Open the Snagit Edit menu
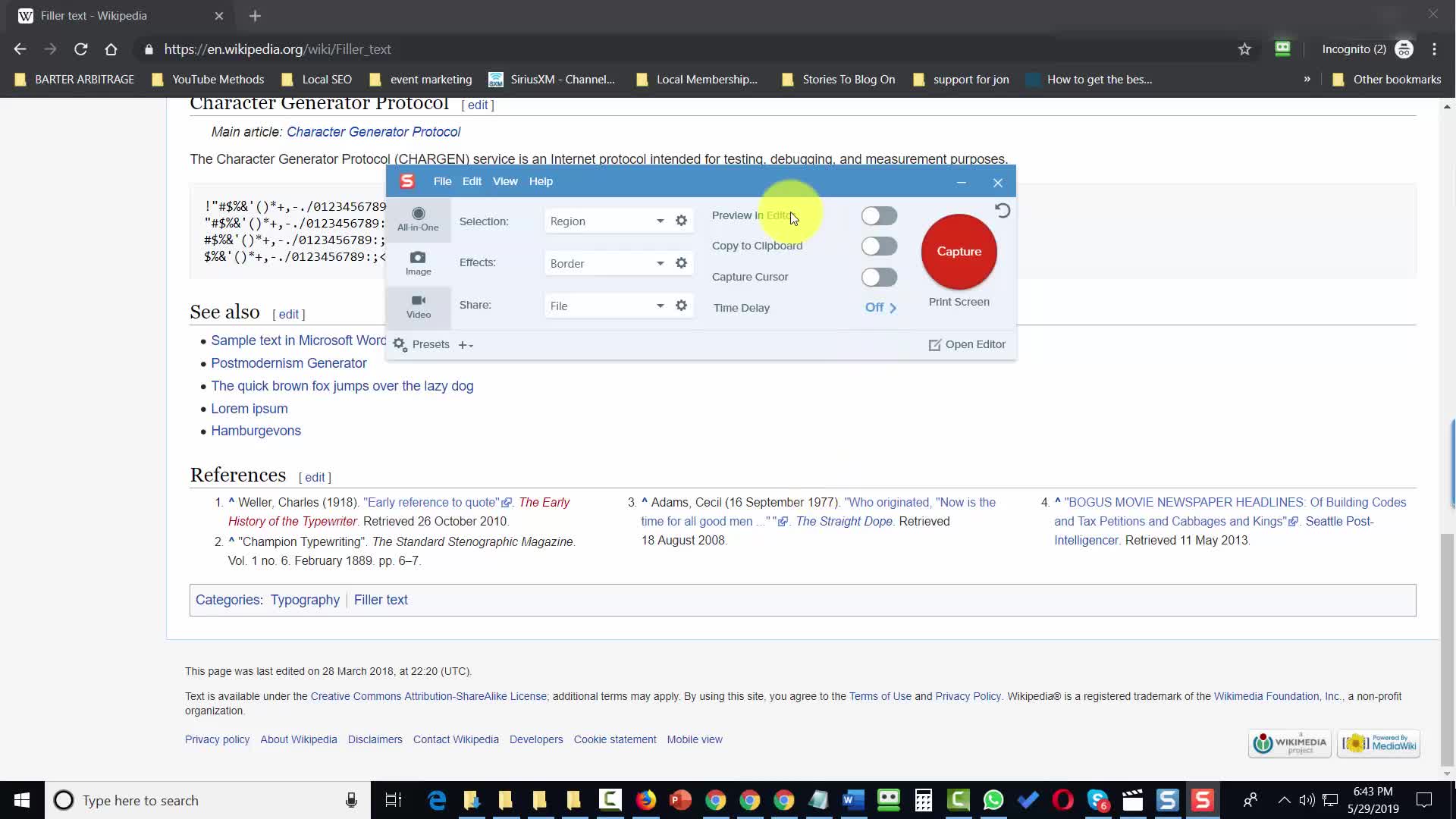The height and width of the screenshot is (819, 1456). 472,181
